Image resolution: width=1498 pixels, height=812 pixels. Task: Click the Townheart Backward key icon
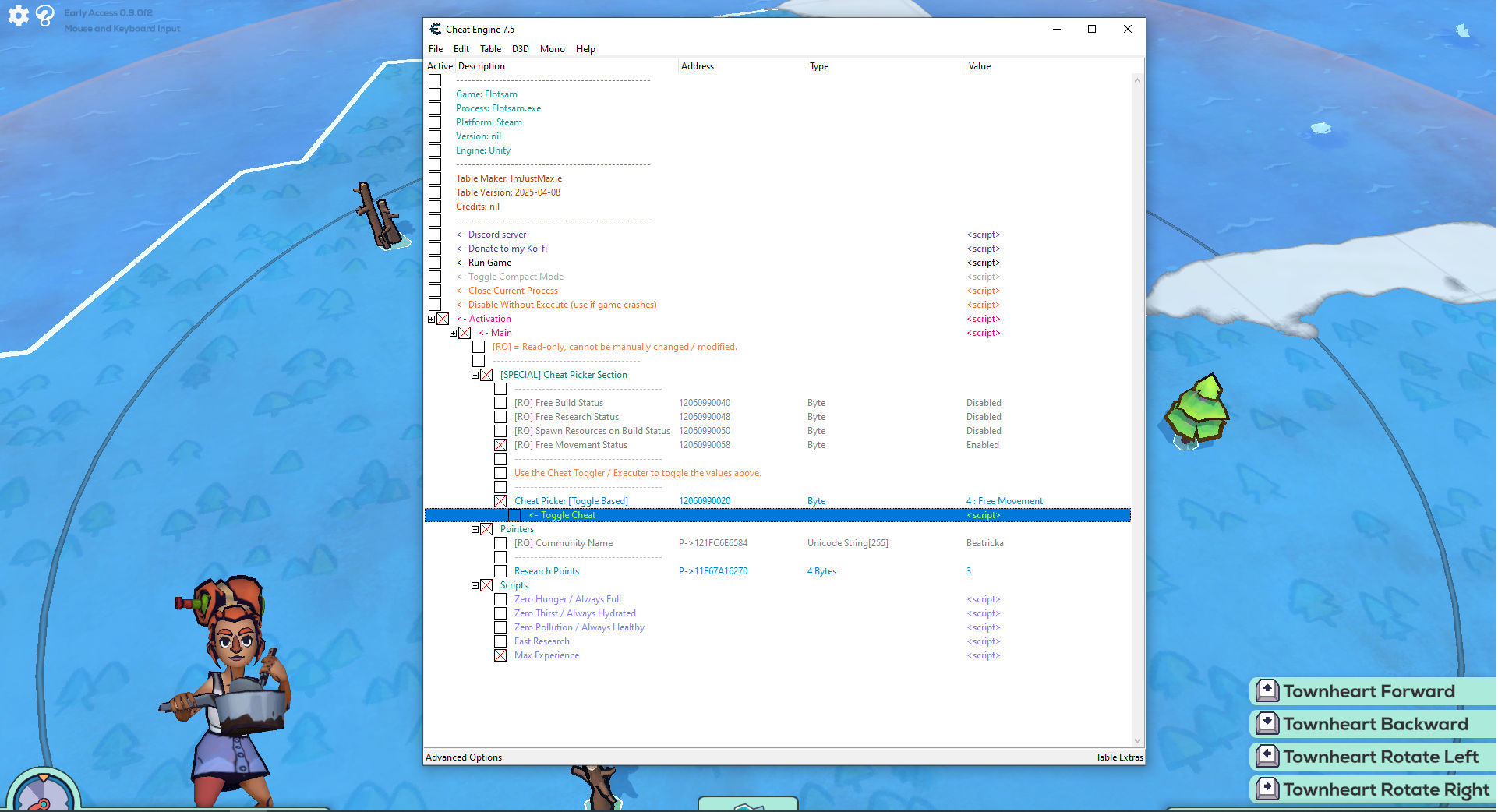1267,723
